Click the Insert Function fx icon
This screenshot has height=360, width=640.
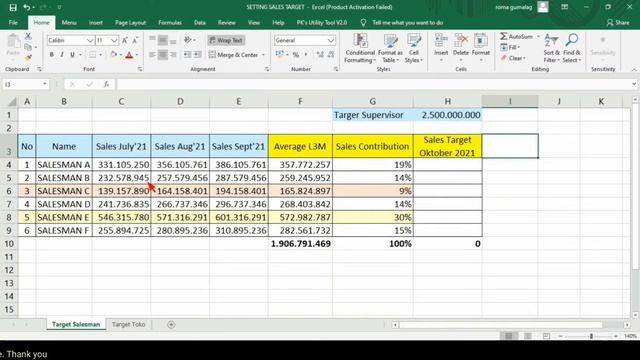pos(107,84)
